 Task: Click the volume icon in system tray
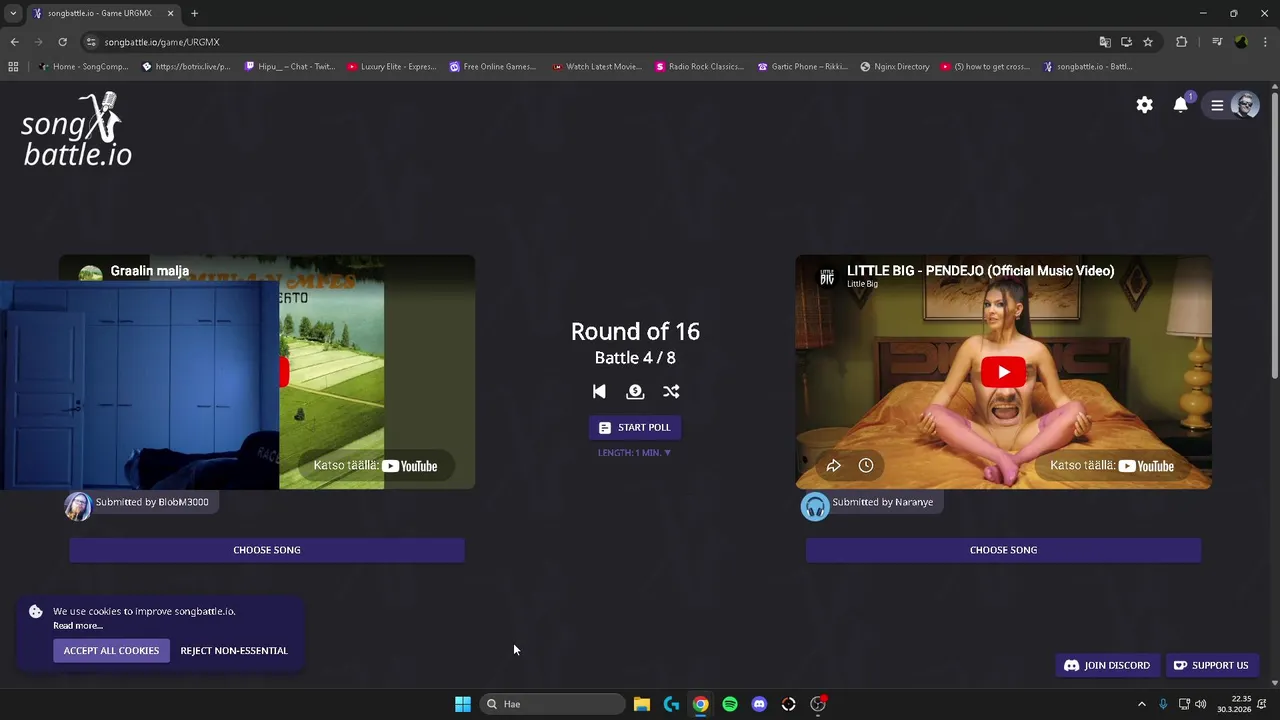(1200, 704)
